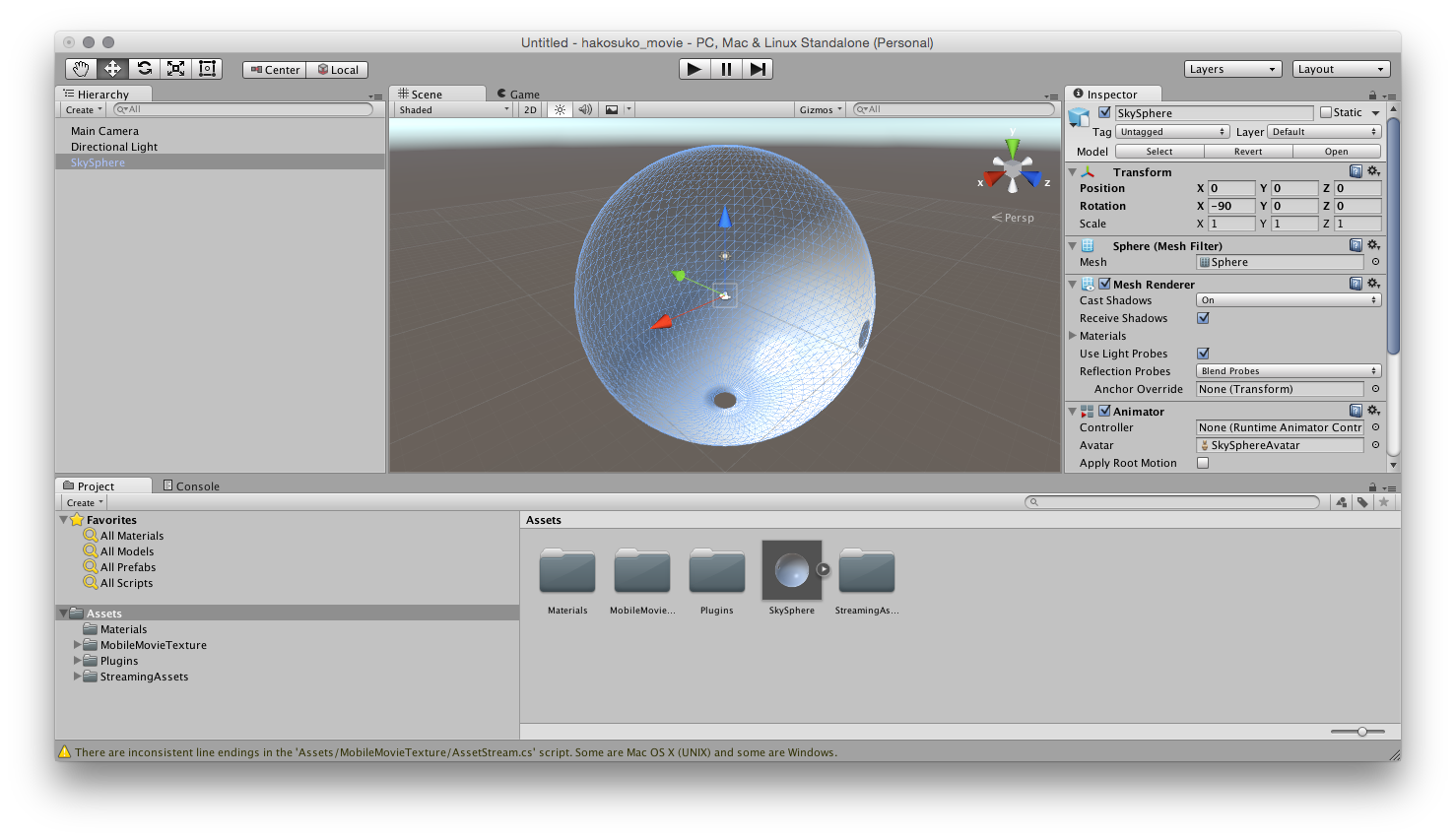Screen dimensions: 1456x840
Task: Expand SkySphere asset play arrow
Action: pos(824,569)
